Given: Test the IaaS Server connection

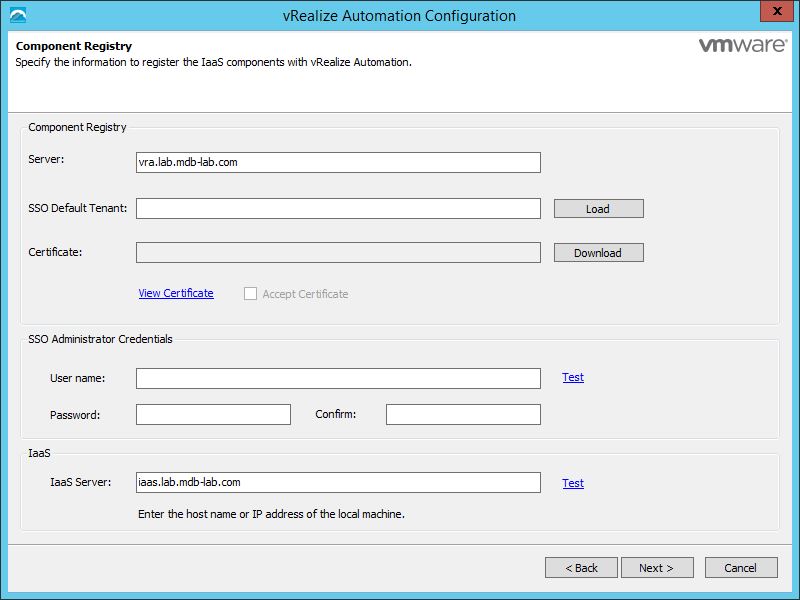Looking at the screenshot, I should click(x=573, y=483).
